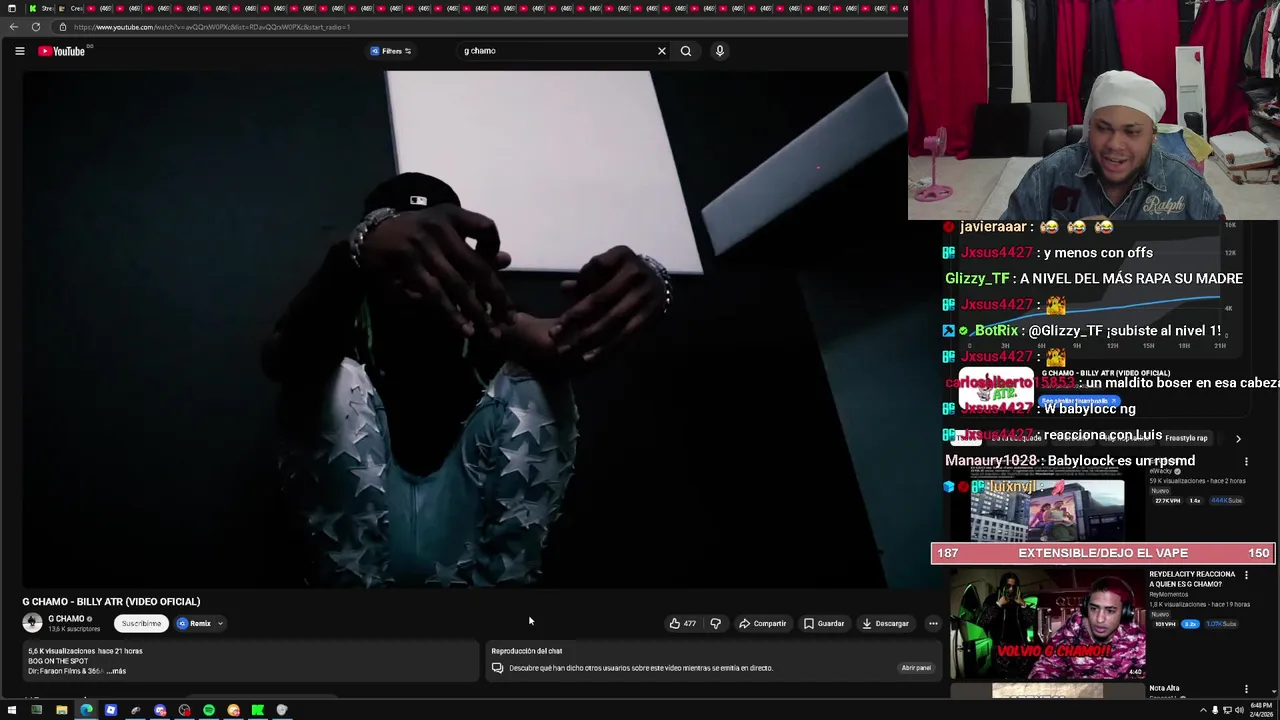The height and width of the screenshot is (720, 1280).
Task: Open the YouTube hamburger guide menu
Action: pyautogui.click(x=19, y=51)
